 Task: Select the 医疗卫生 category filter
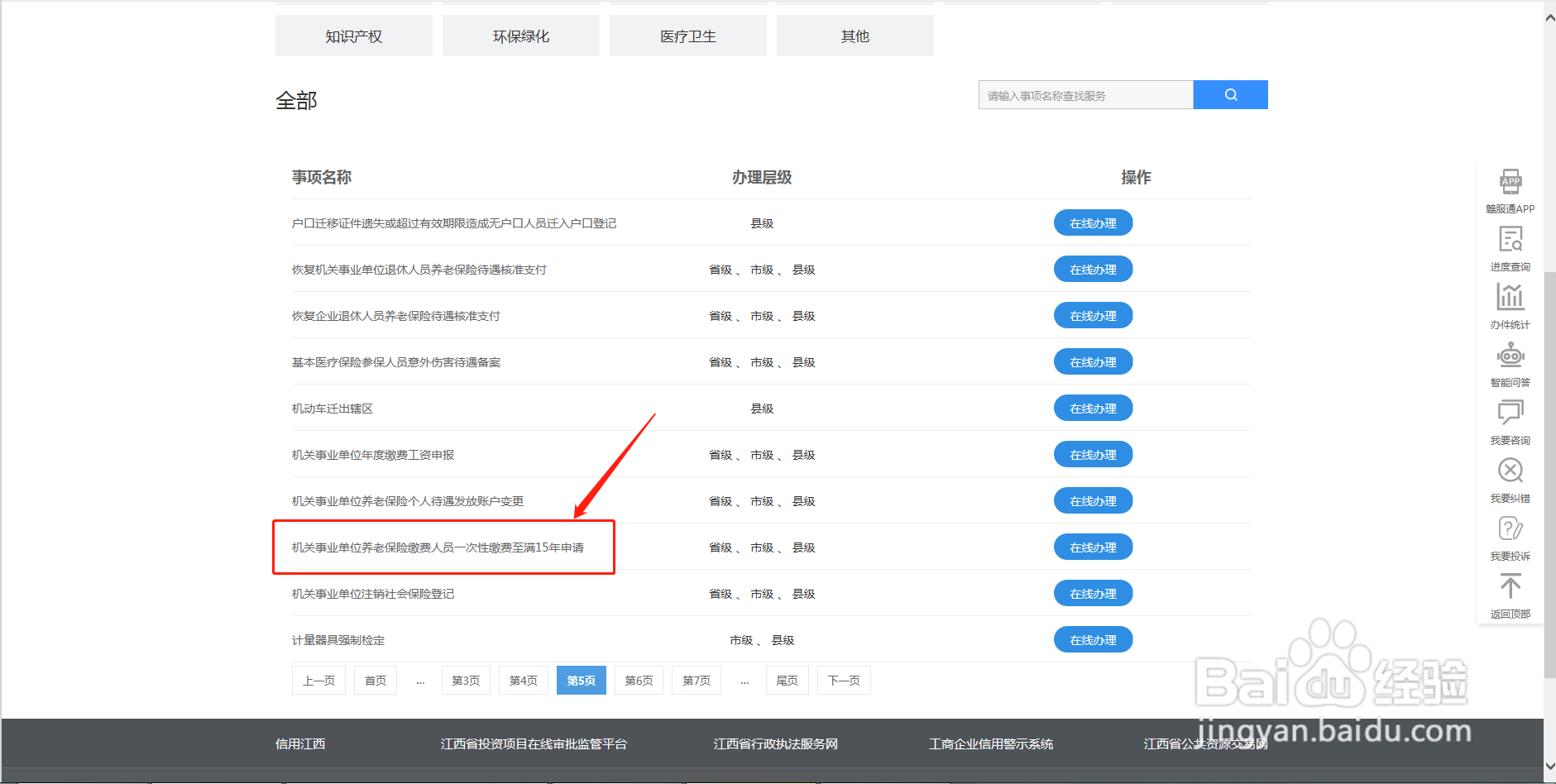click(x=687, y=36)
